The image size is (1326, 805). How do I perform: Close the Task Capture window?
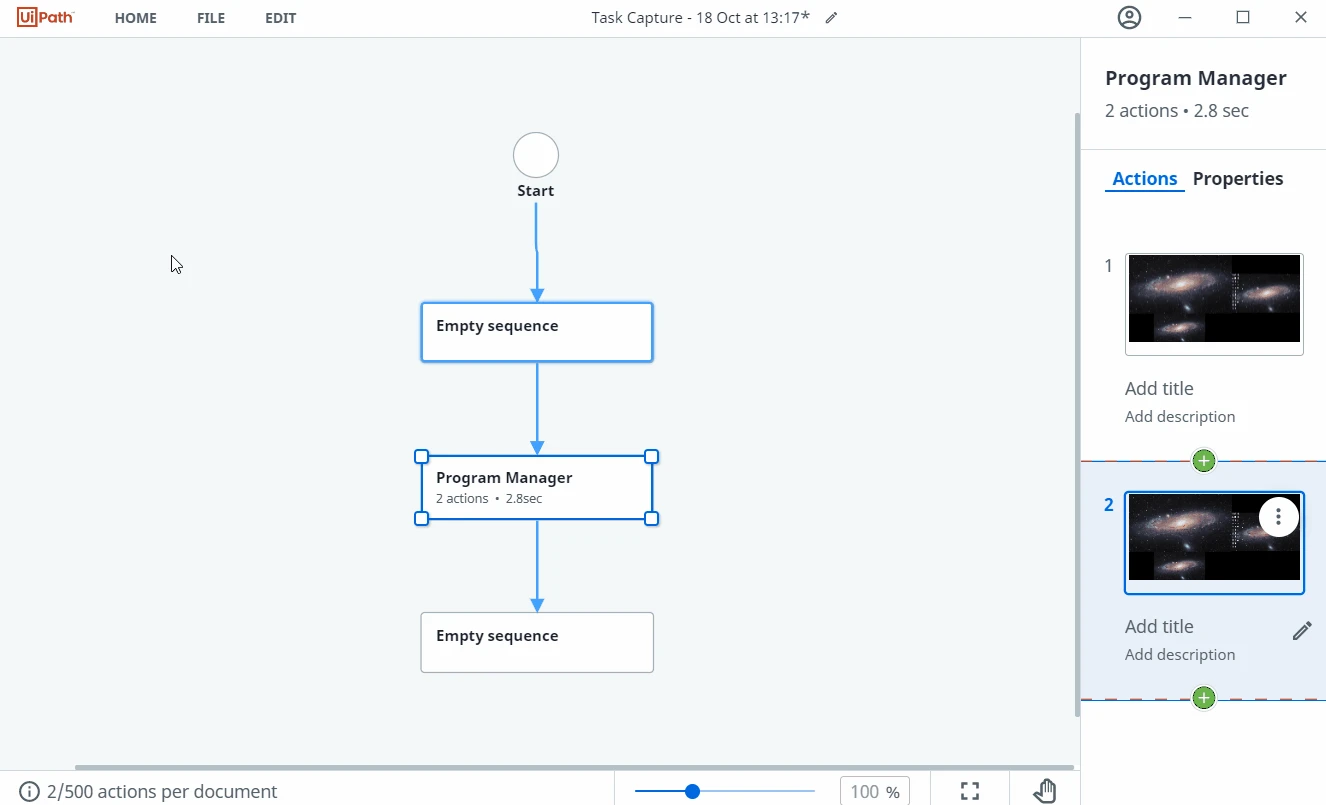coord(1301,17)
